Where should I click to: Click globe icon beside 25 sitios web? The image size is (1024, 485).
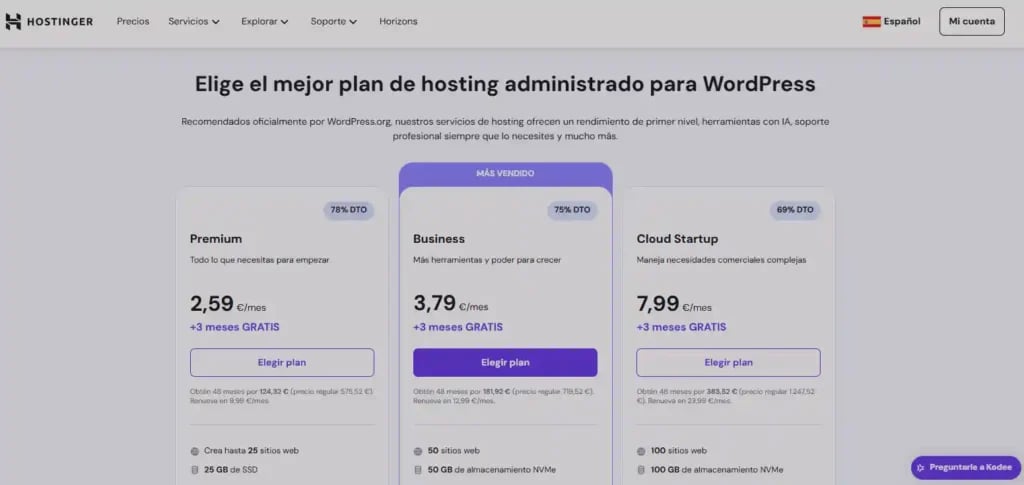[195, 451]
